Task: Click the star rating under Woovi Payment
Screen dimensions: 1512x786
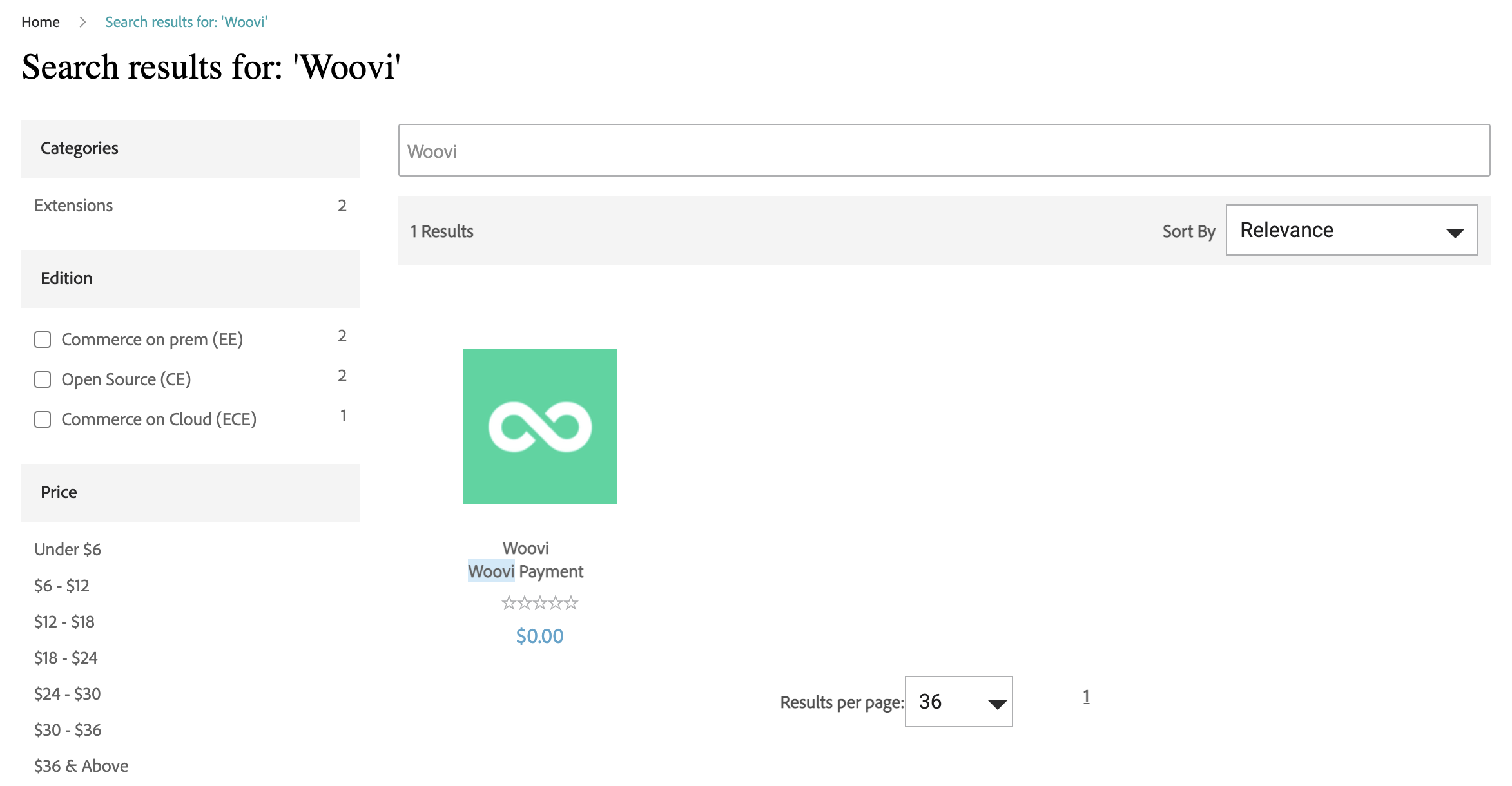Action: [x=539, y=603]
